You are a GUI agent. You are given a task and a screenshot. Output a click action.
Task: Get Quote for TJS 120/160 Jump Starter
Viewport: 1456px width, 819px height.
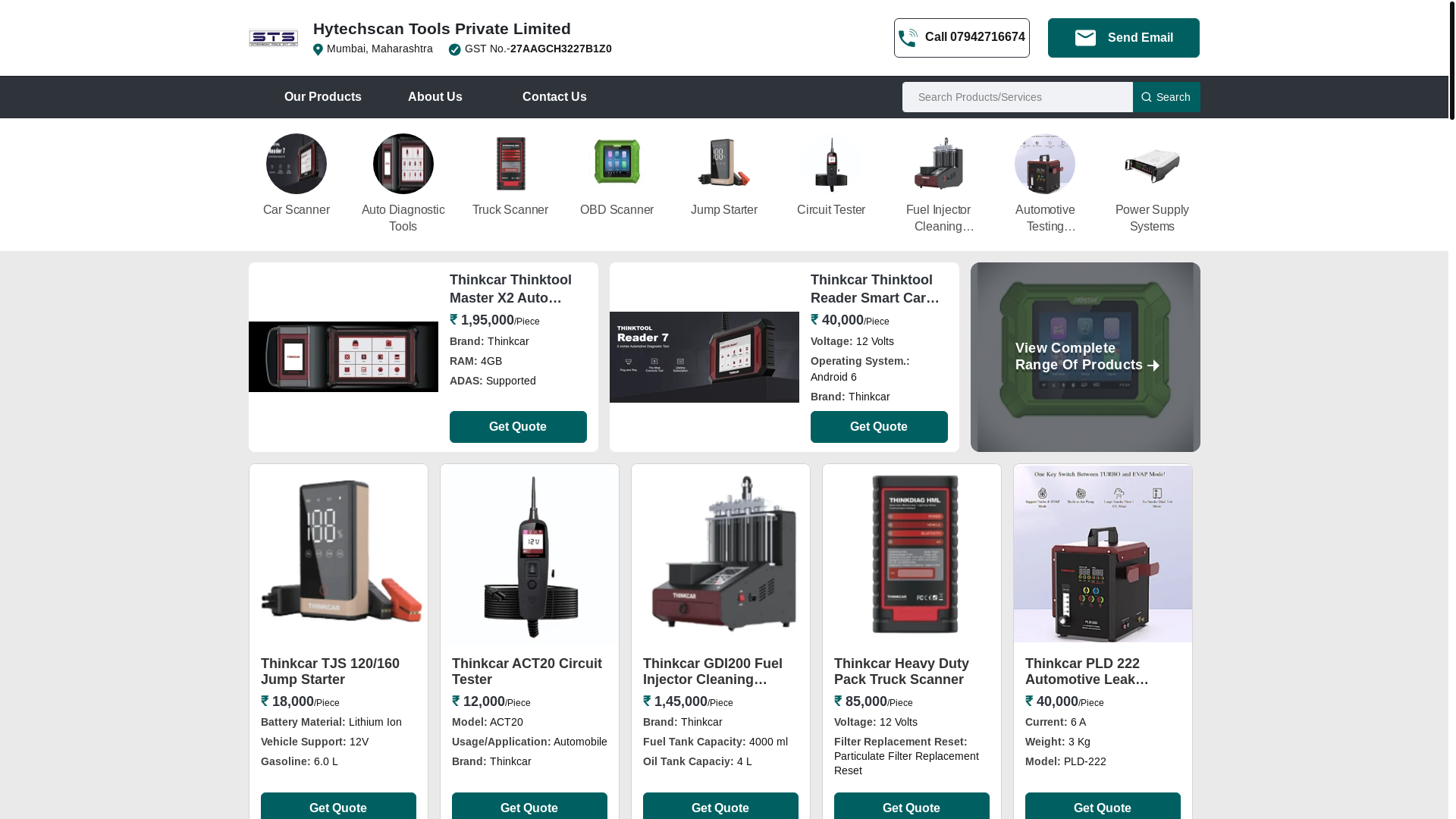point(338,807)
